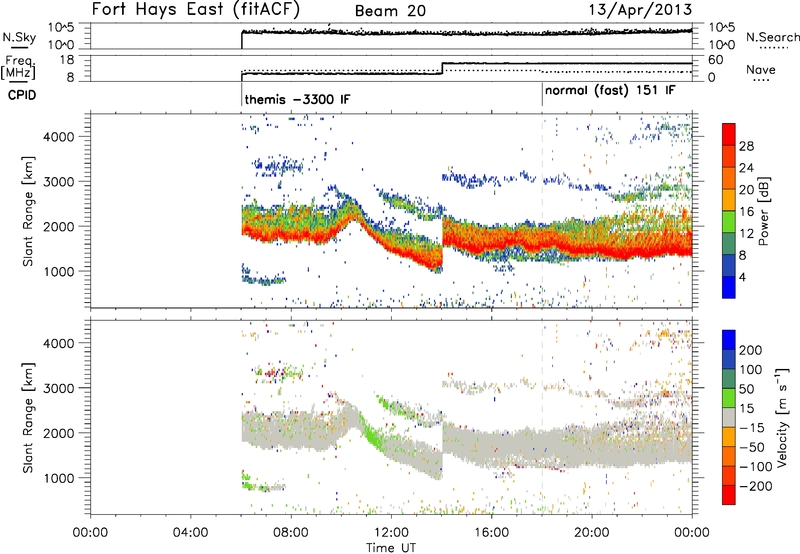Click the 'Fort Hays East (fitACF)' title
This screenshot has height=554, width=800.
coord(196,10)
